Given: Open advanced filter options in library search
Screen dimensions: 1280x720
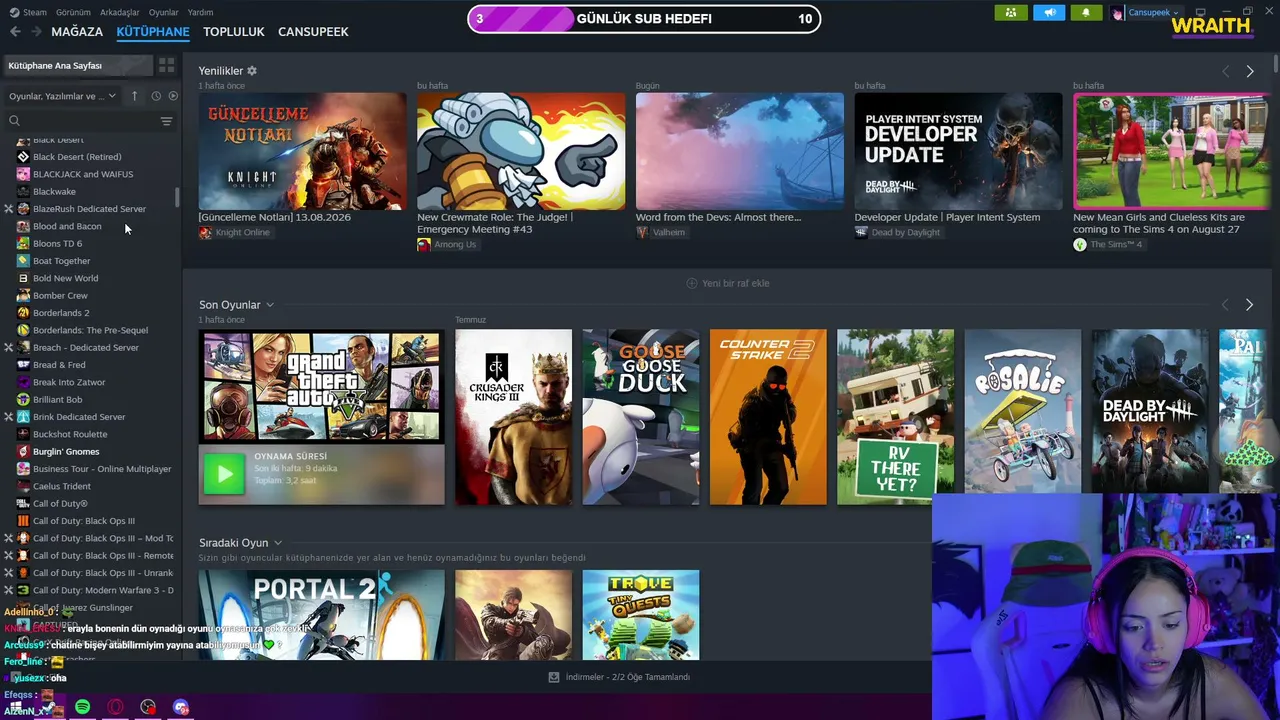Looking at the screenshot, I should pyautogui.click(x=166, y=121).
